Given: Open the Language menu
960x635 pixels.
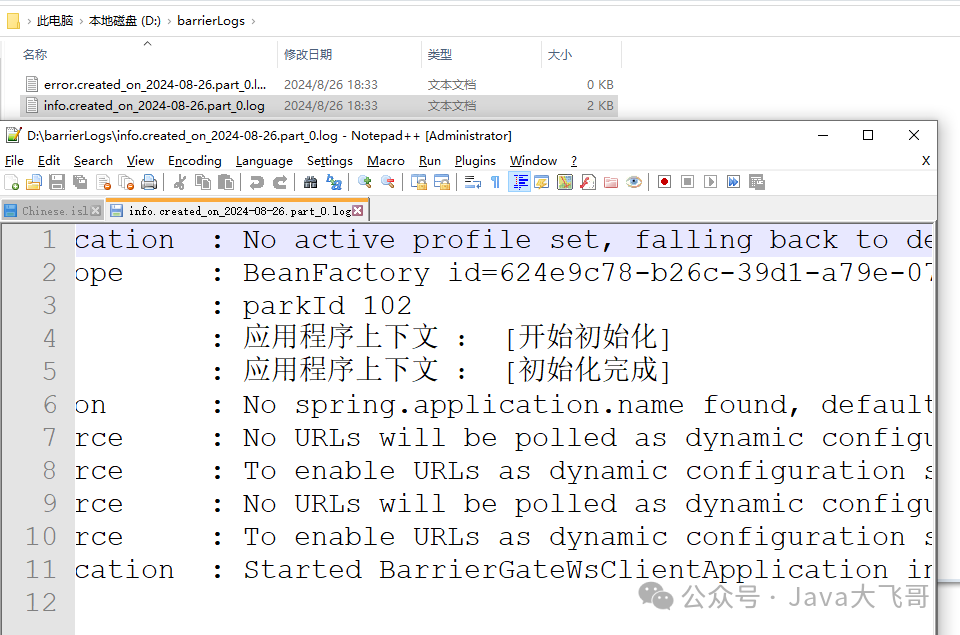Looking at the screenshot, I should [x=264, y=161].
